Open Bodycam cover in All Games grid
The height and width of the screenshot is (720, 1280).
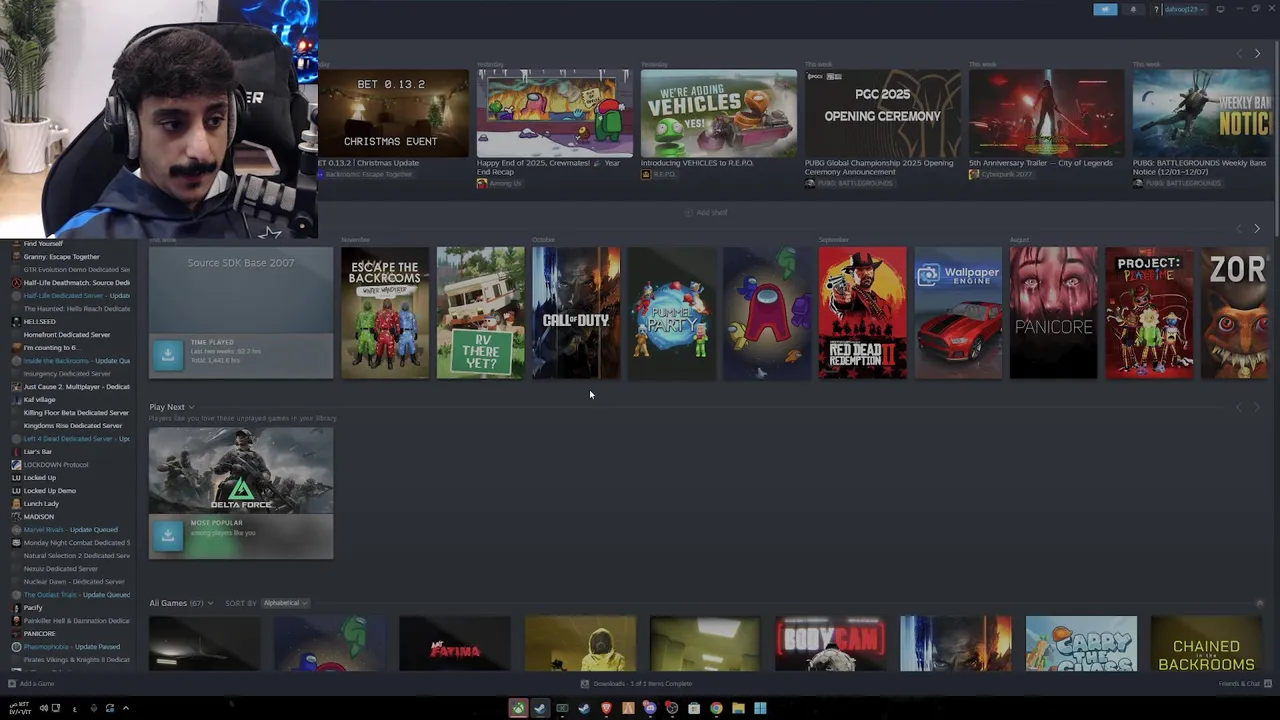coord(830,643)
